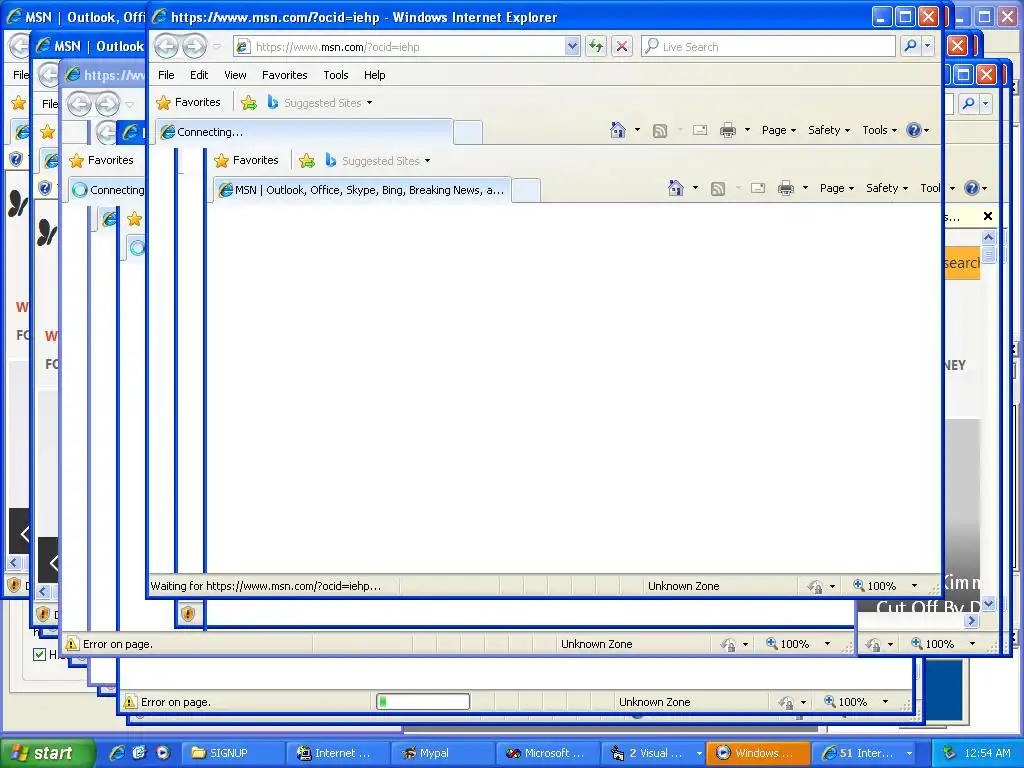This screenshot has height=768, width=1024.
Task: Click the system tray icon beside the clock
Action: (x=950, y=753)
